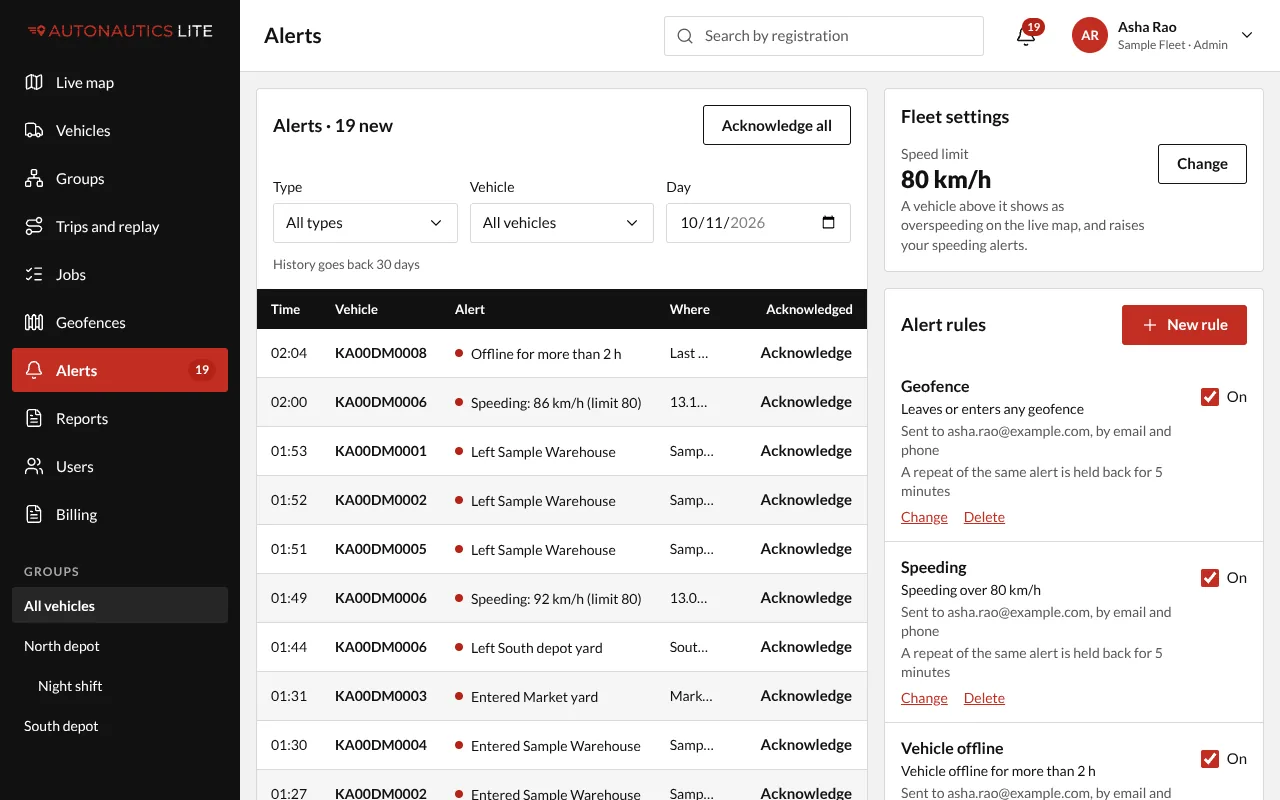Click the Autonautics Lite logo

click(120, 31)
